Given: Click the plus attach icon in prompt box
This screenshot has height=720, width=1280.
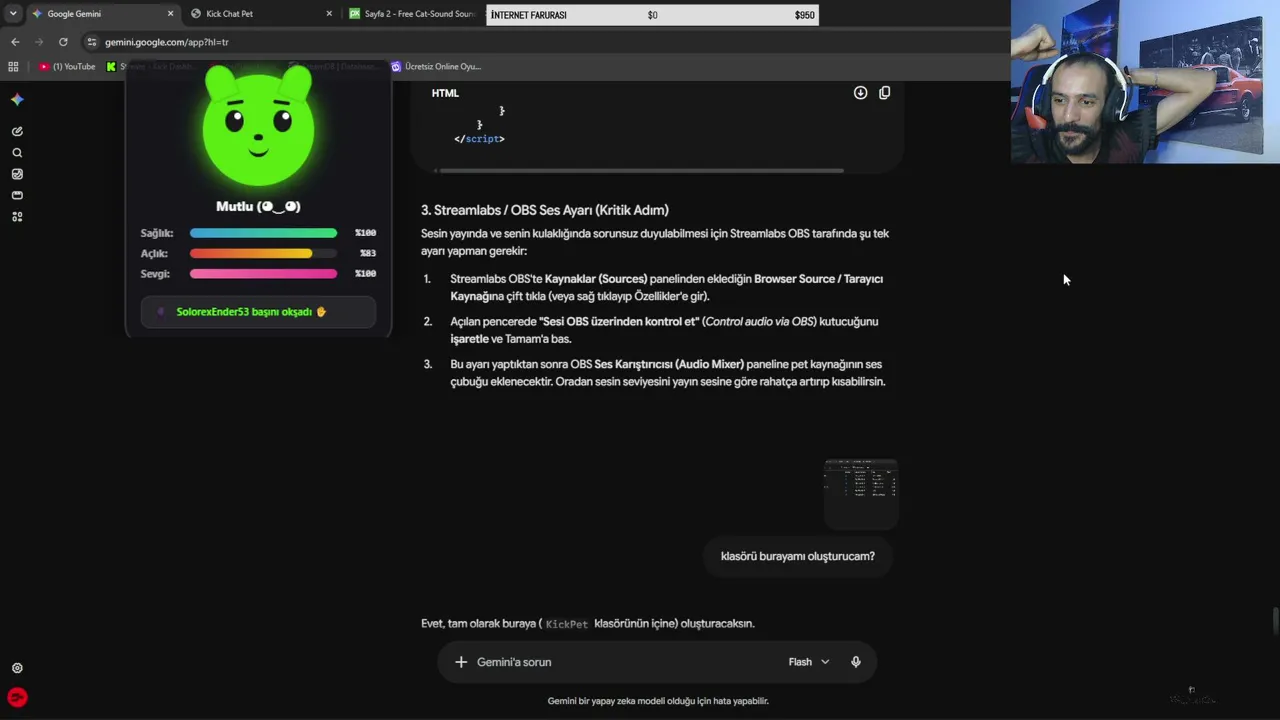Looking at the screenshot, I should pos(461,662).
